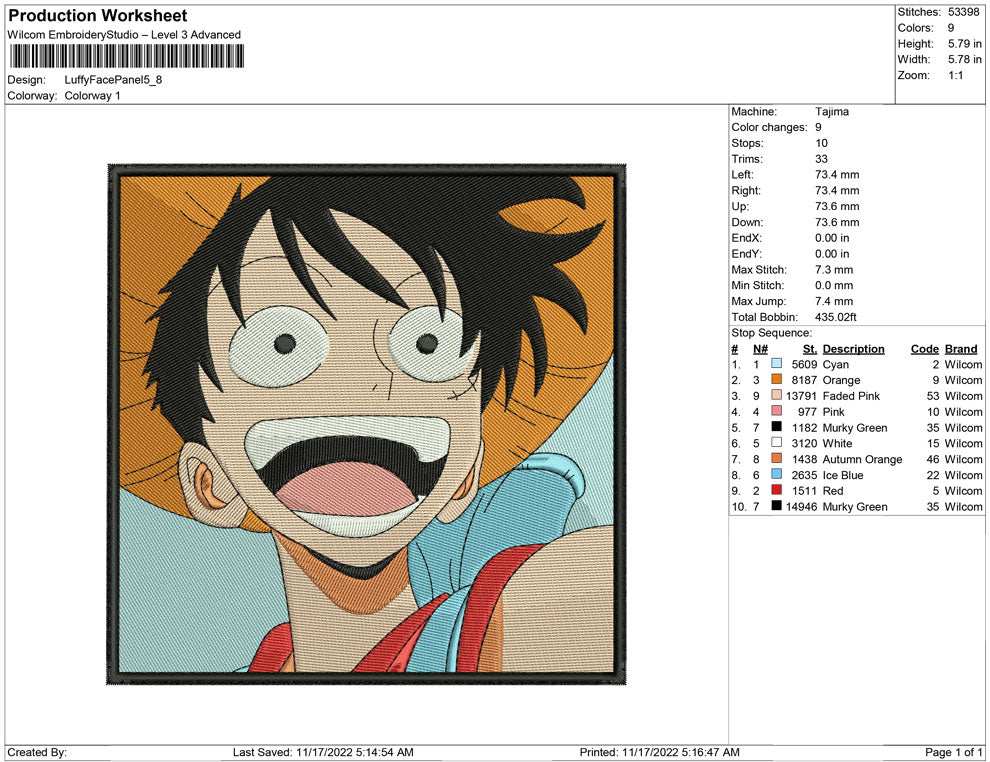Click the 'N#' column header
The image size is (990, 762).
tap(760, 349)
